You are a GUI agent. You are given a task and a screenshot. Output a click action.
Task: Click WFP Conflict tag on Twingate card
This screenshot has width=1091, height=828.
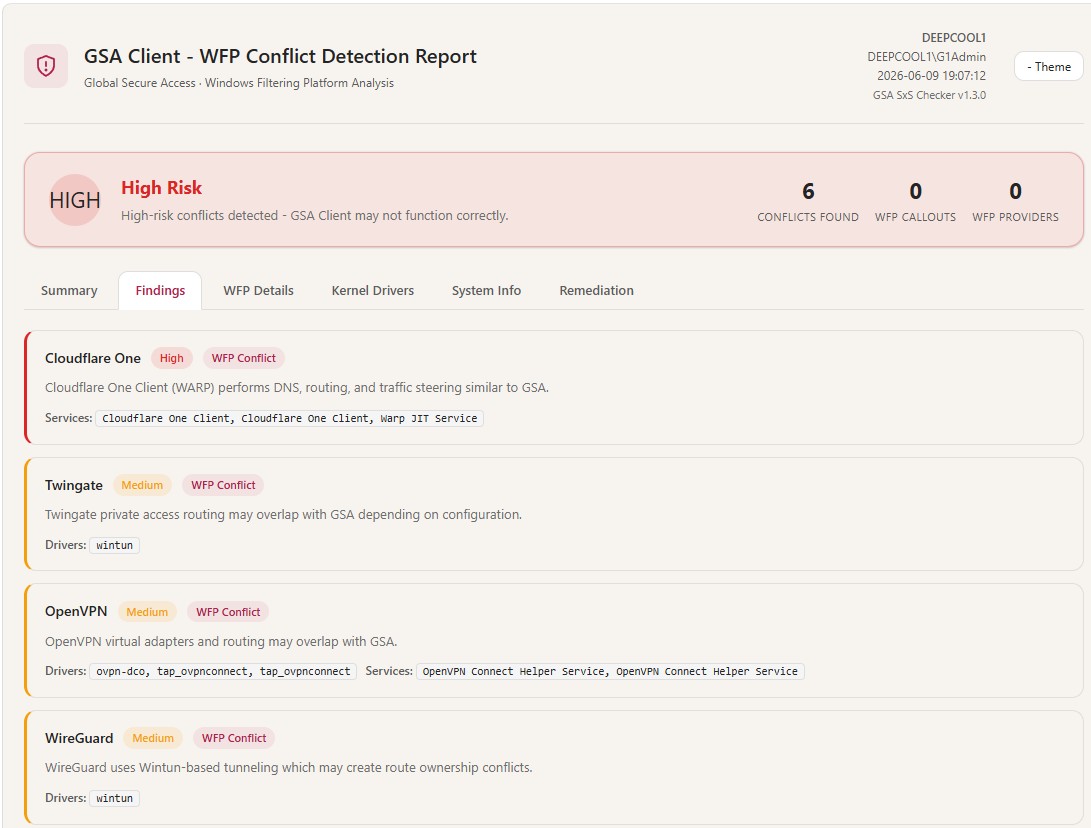(223, 485)
